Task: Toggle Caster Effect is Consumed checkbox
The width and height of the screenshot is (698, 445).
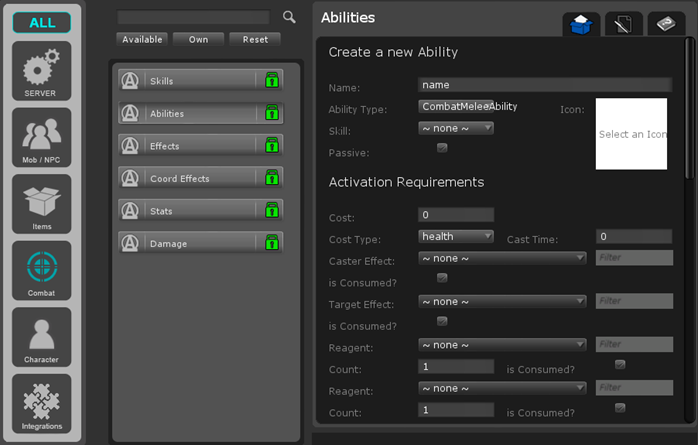Action: [442, 278]
